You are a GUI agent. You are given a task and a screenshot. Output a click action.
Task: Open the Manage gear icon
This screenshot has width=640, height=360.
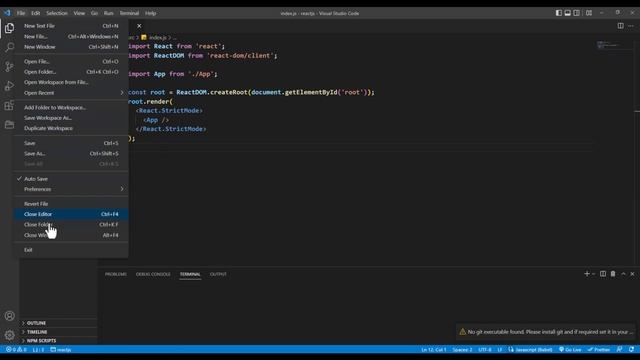click(x=10, y=335)
